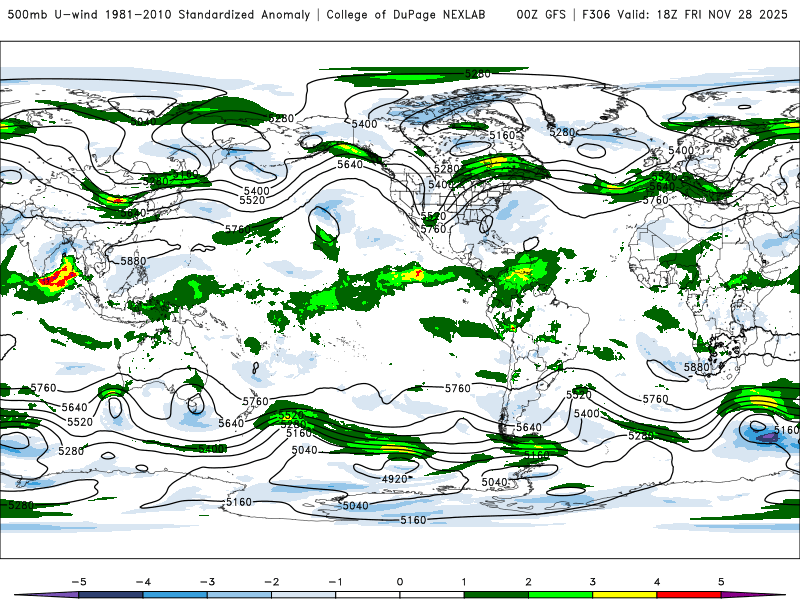
Task: Click the '-4' color bar tick label
Action: pos(143,582)
